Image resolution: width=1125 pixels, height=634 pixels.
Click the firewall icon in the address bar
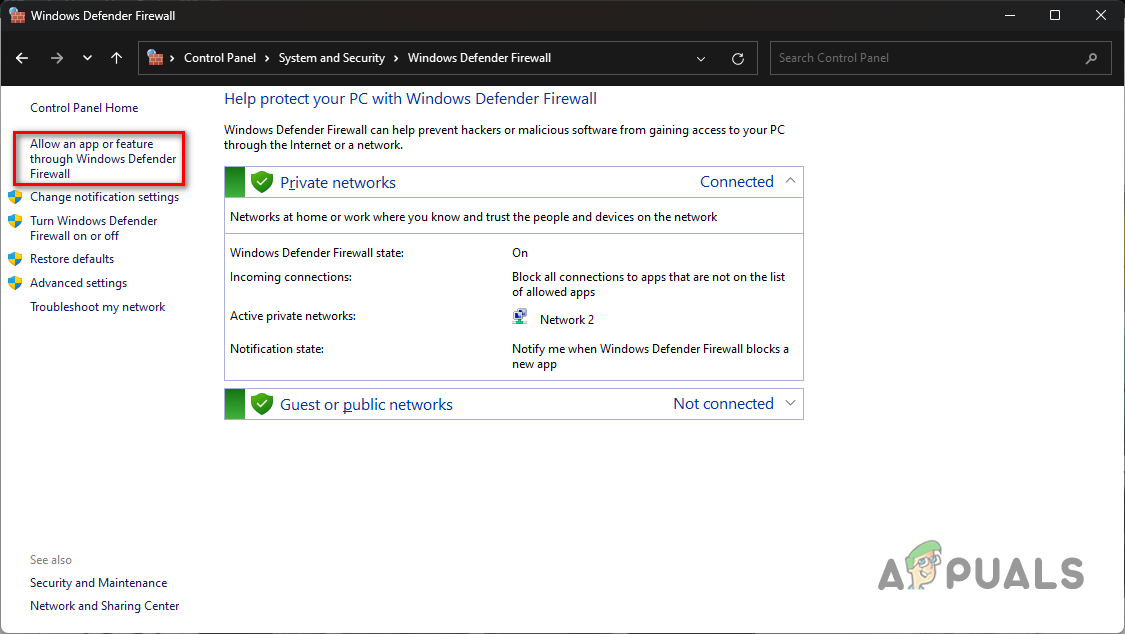click(156, 57)
